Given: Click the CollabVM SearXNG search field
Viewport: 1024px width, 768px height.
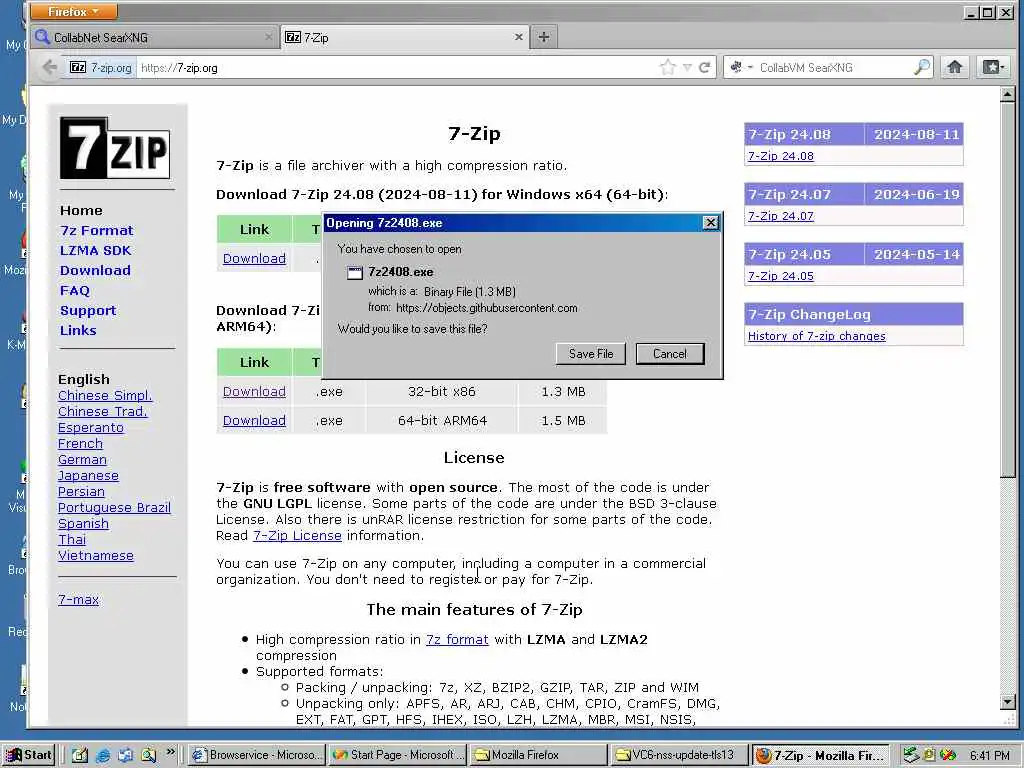Looking at the screenshot, I should pos(835,67).
